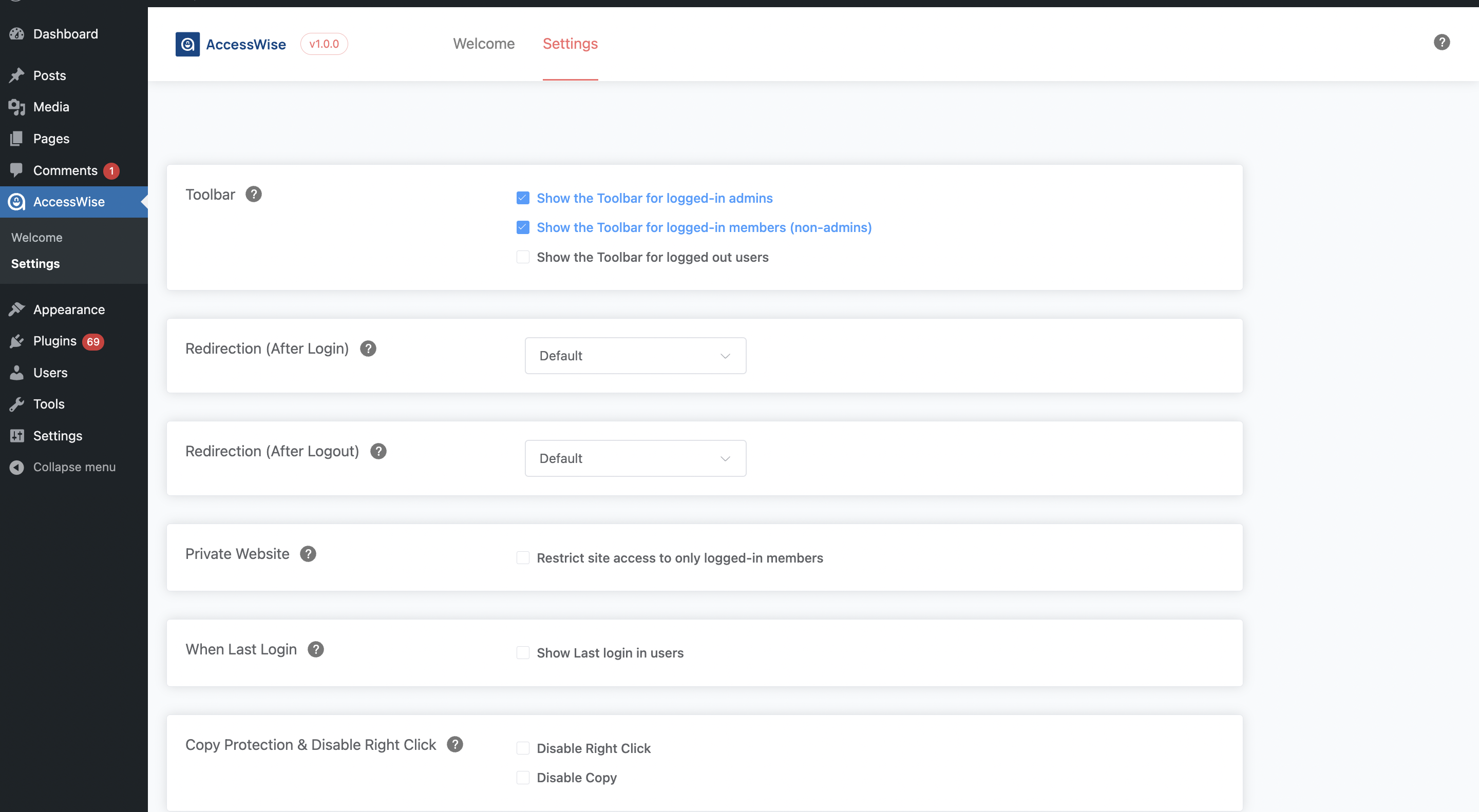Click the help icon next to Toolbar
The width and height of the screenshot is (1479, 812).
coord(253,195)
